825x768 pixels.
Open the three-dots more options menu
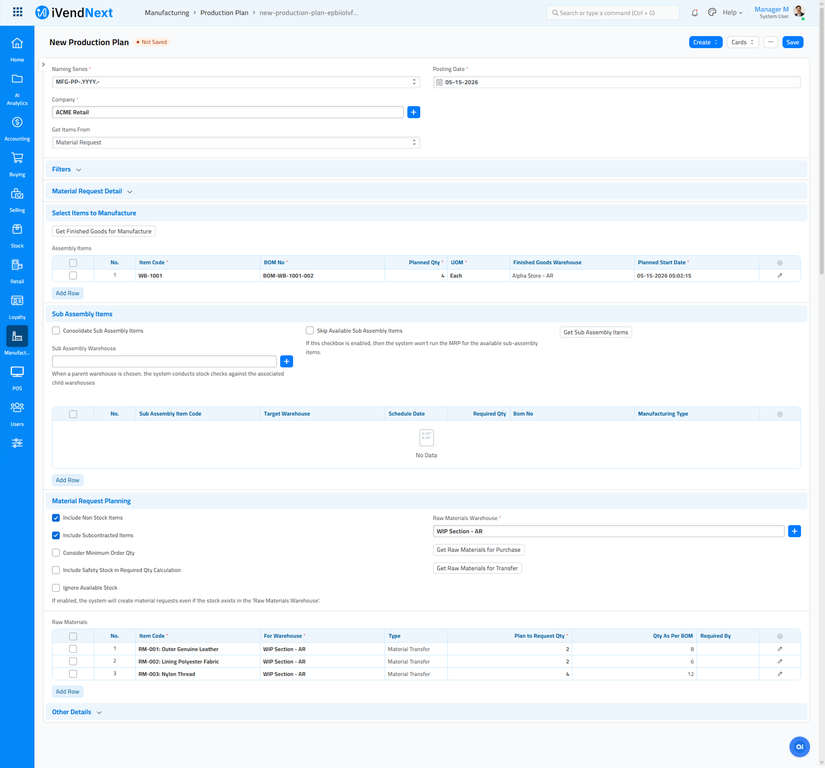coord(770,42)
